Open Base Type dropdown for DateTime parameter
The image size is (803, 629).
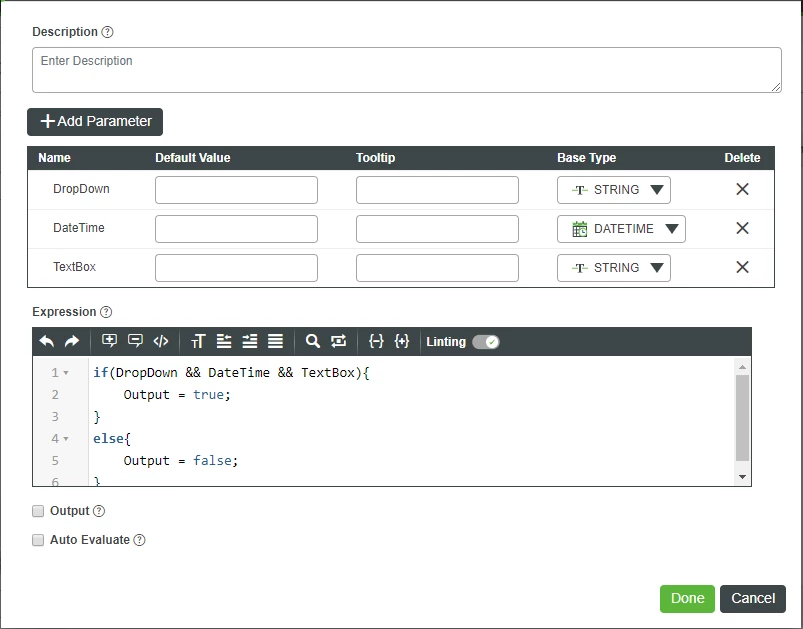click(x=621, y=229)
